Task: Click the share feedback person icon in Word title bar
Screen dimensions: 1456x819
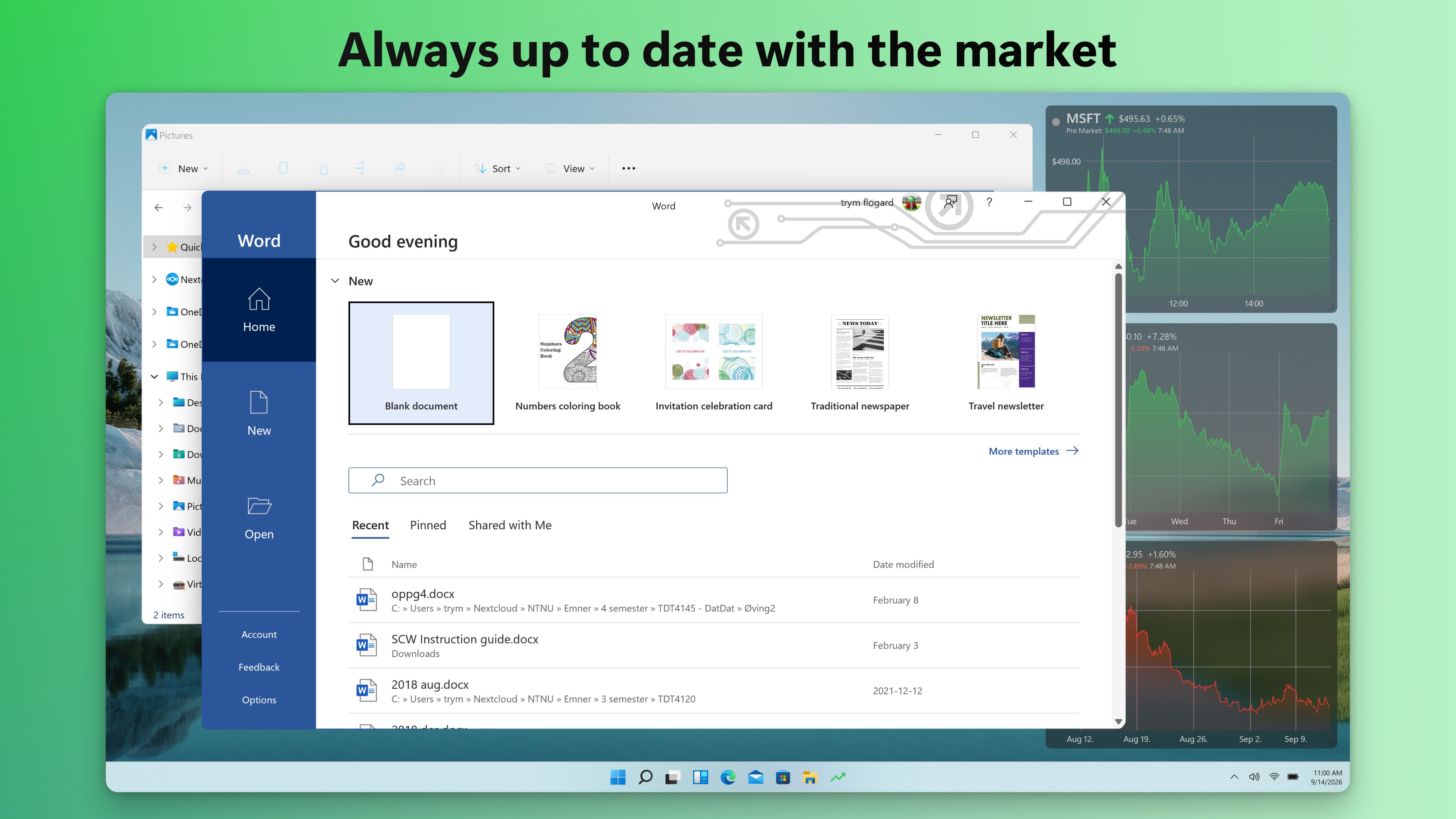Action: pyautogui.click(x=950, y=202)
